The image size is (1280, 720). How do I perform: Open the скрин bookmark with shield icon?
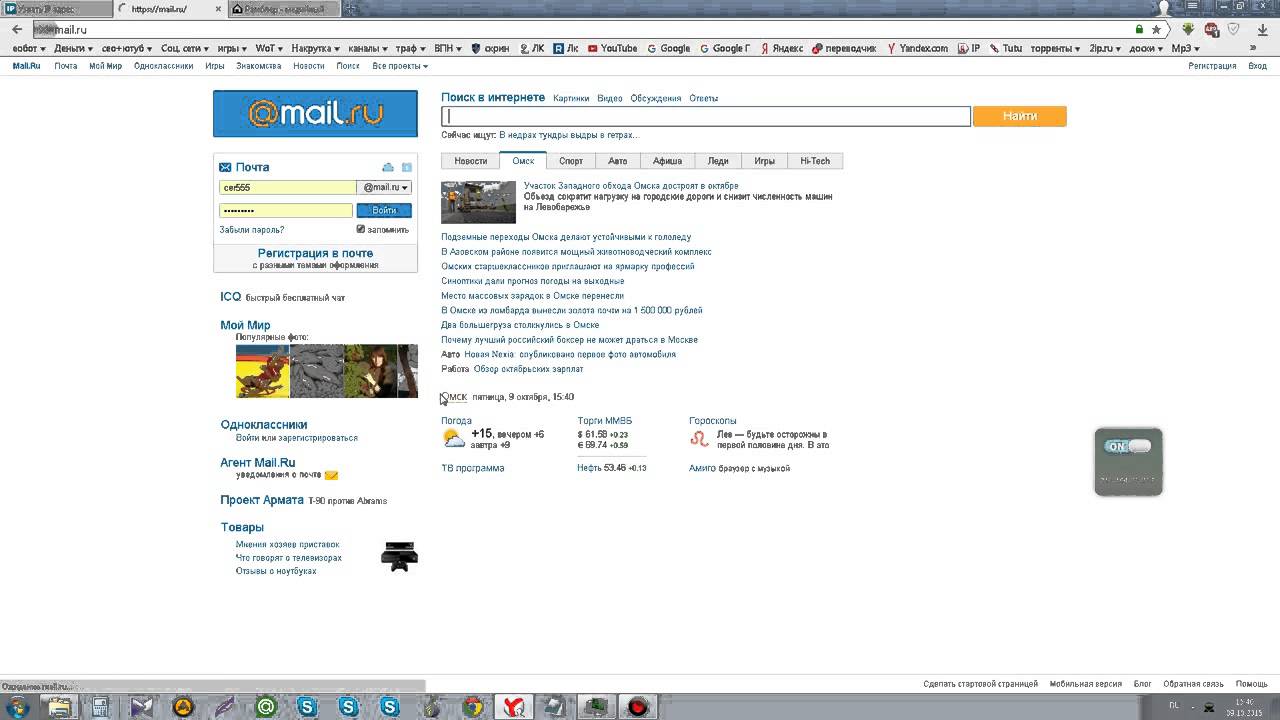pos(490,48)
